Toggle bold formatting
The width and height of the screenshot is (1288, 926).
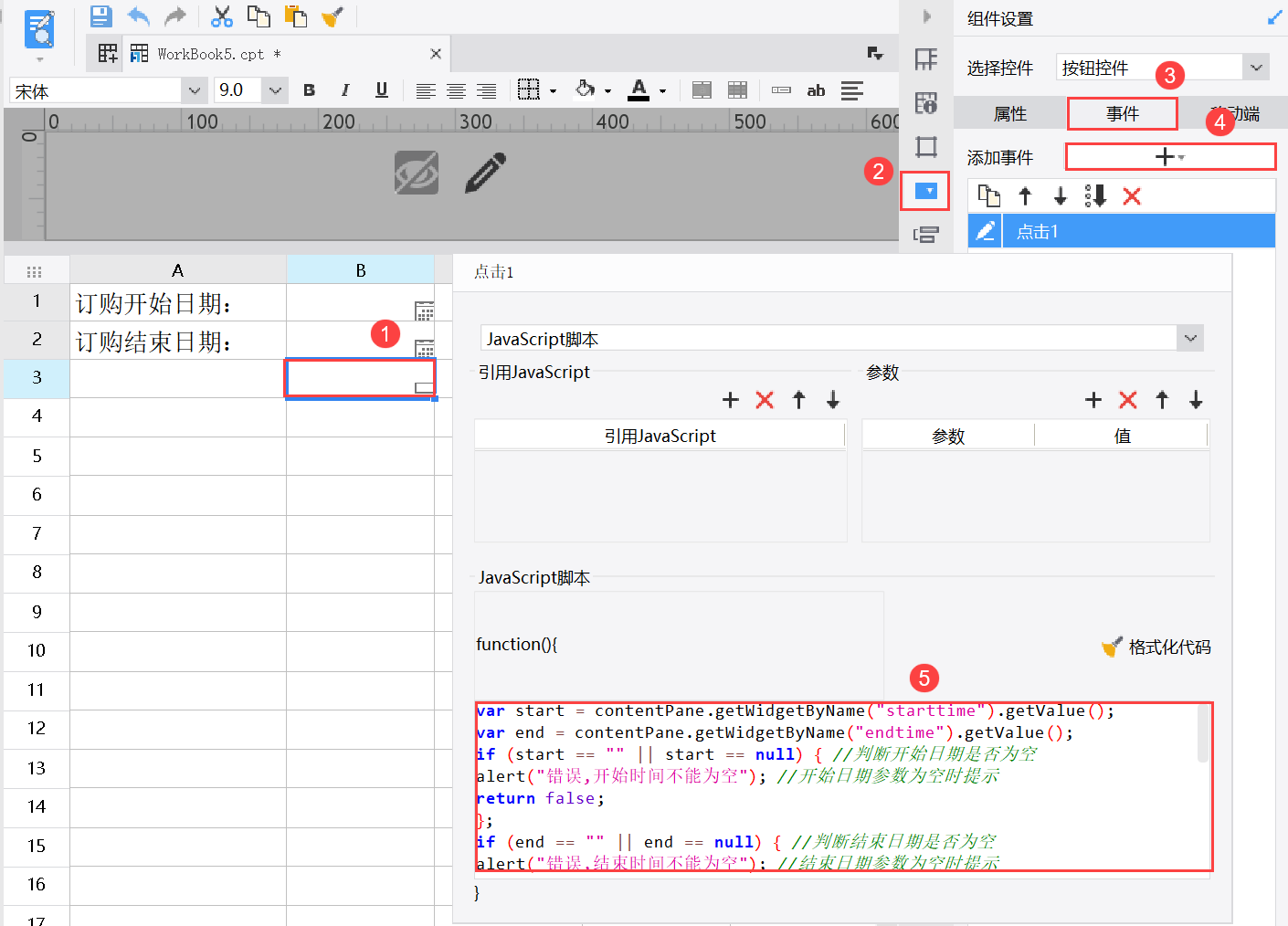(309, 90)
